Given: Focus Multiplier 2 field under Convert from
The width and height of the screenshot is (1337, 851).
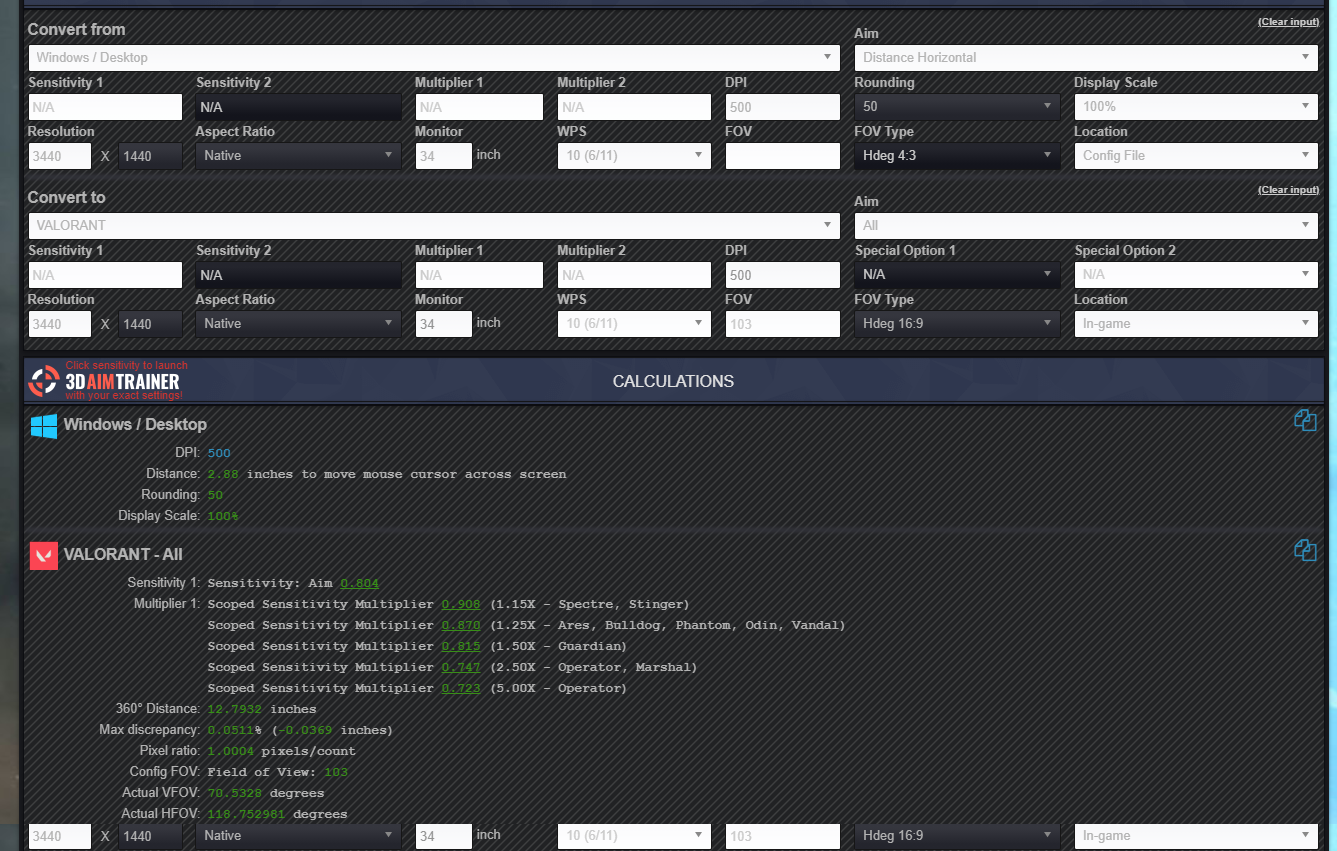Looking at the screenshot, I should click(634, 107).
